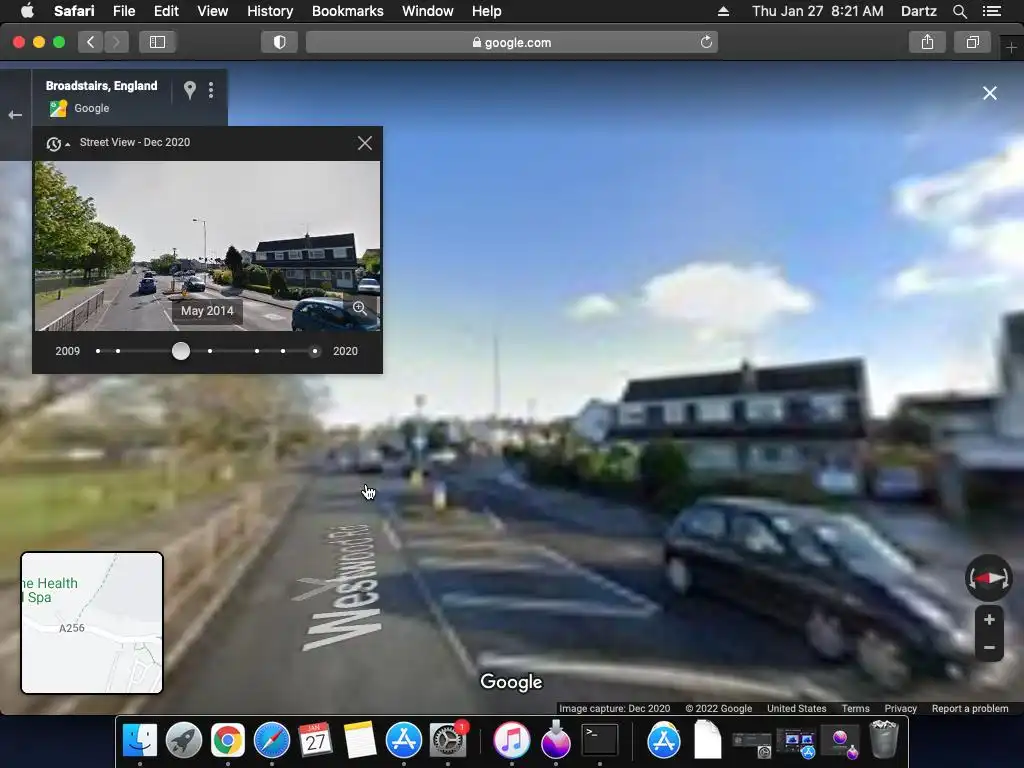Open the Privacy link

point(901,709)
